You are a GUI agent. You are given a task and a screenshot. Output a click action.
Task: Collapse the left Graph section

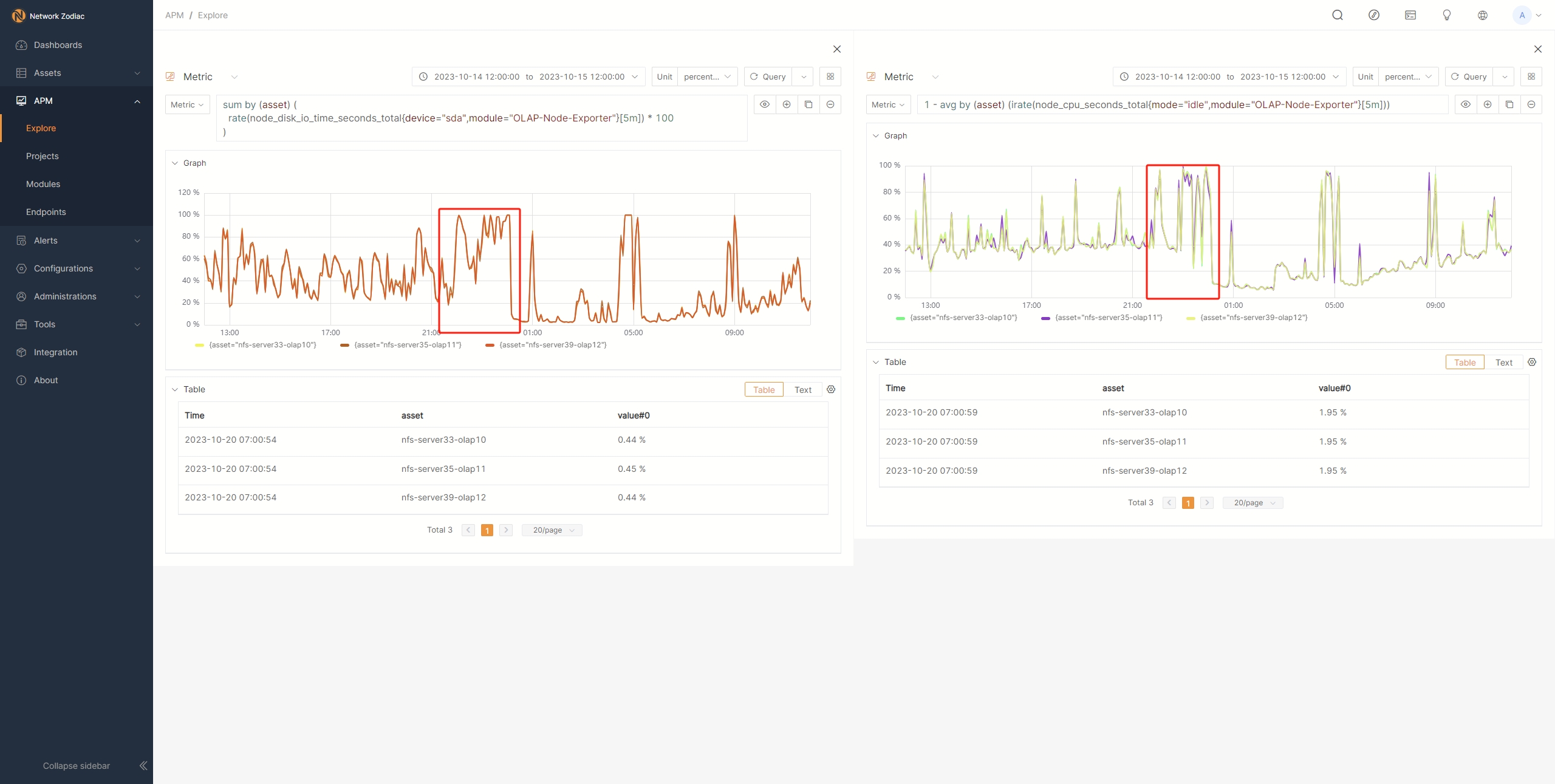[x=175, y=163]
